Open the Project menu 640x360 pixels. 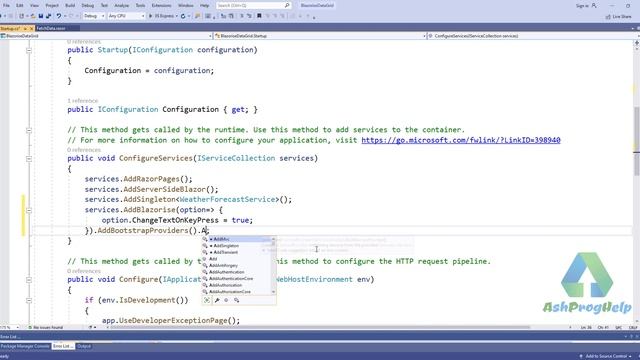tap(52, 6)
